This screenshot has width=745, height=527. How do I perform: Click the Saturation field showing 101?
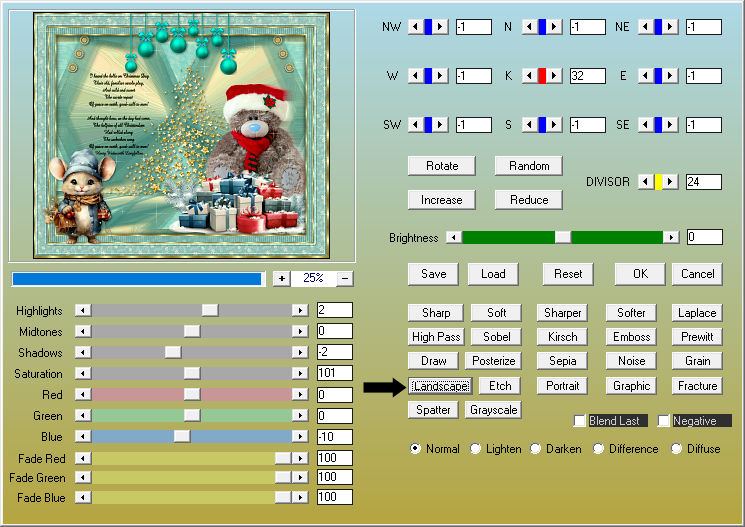335,373
